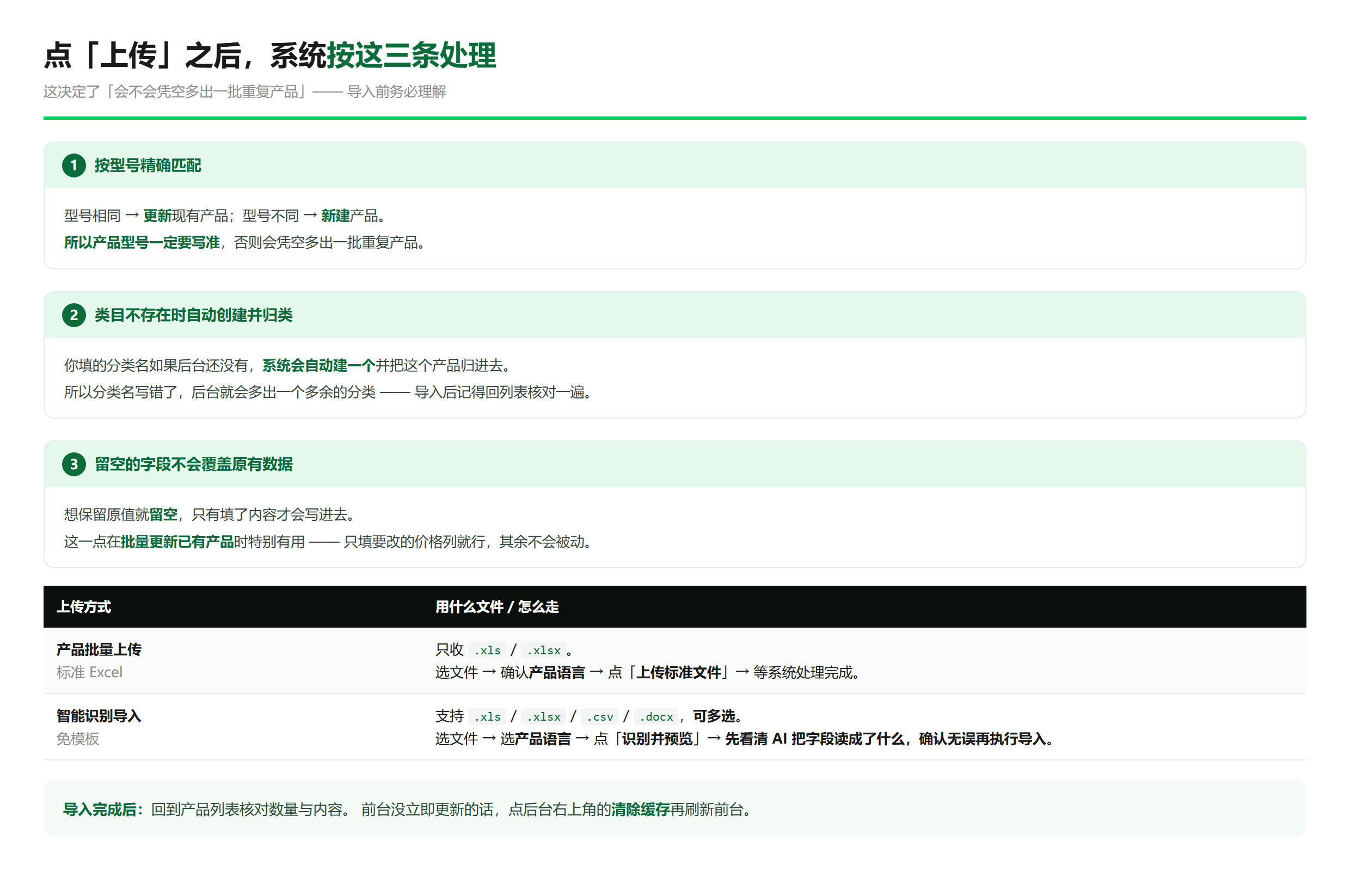Click the sublabel 免模板
Screen dimensions: 1350x896
(78, 739)
